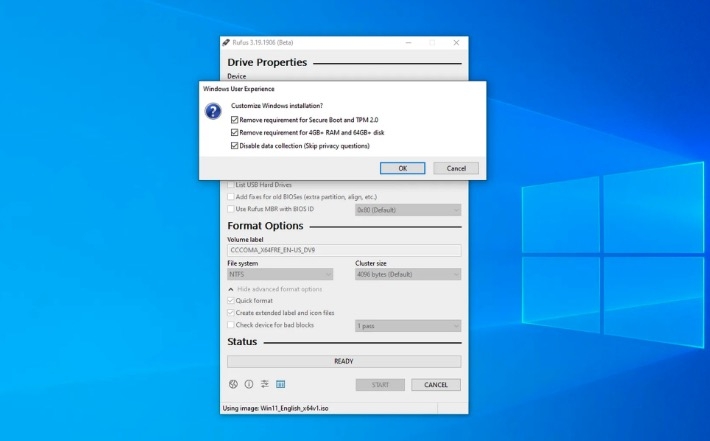The height and width of the screenshot is (441, 710).
Task: Click the START button in Rufus
Action: 380,385
